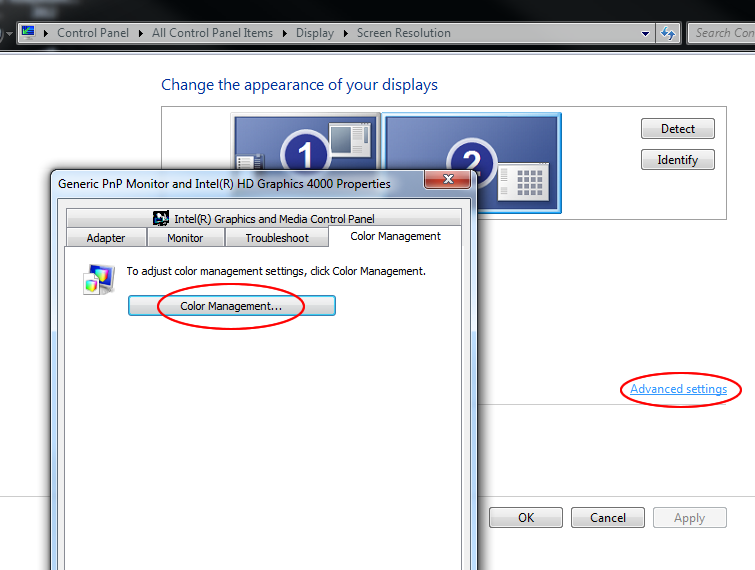Screen dimensions: 755x570
Task: Open the Troubleshoot tab
Action: (x=277, y=238)
